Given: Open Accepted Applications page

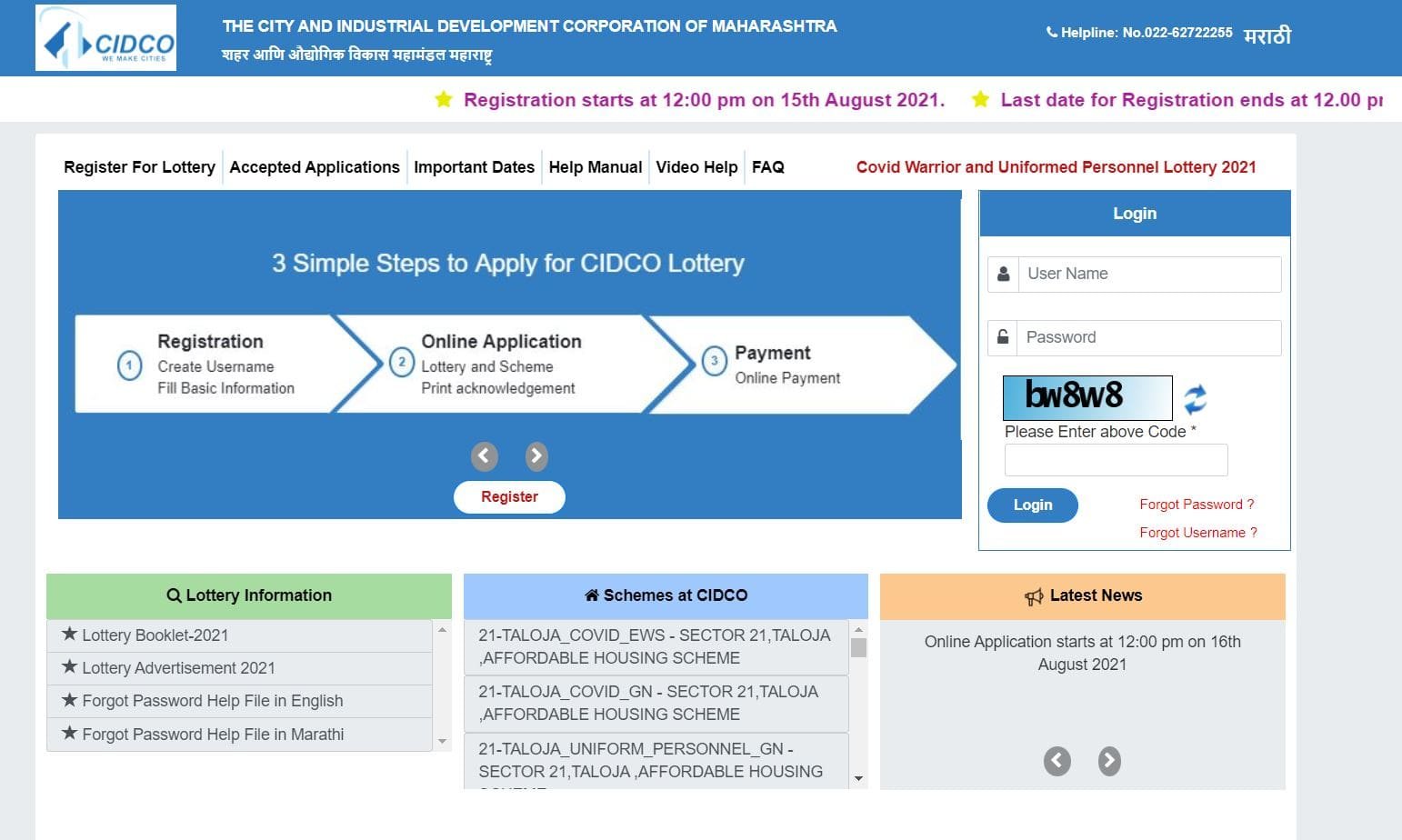Looking at the screenshot, I should pos(315,167).
